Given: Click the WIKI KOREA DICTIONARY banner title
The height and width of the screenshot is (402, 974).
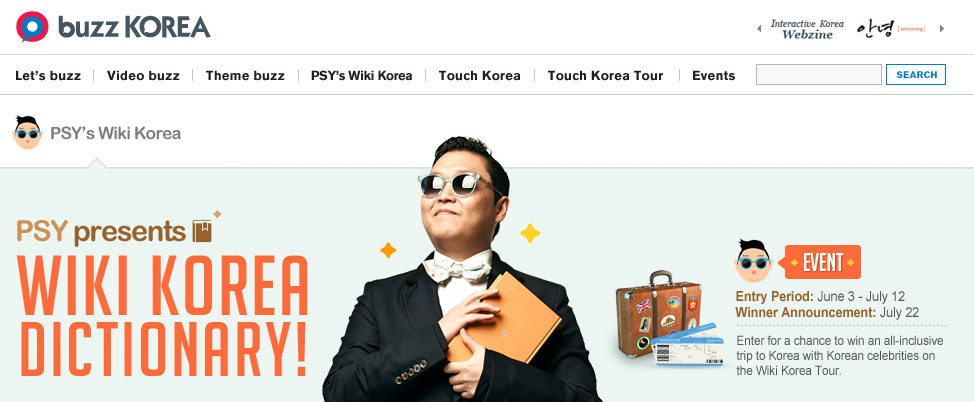Looking at the screenshot, I should (x=164, y=316).
